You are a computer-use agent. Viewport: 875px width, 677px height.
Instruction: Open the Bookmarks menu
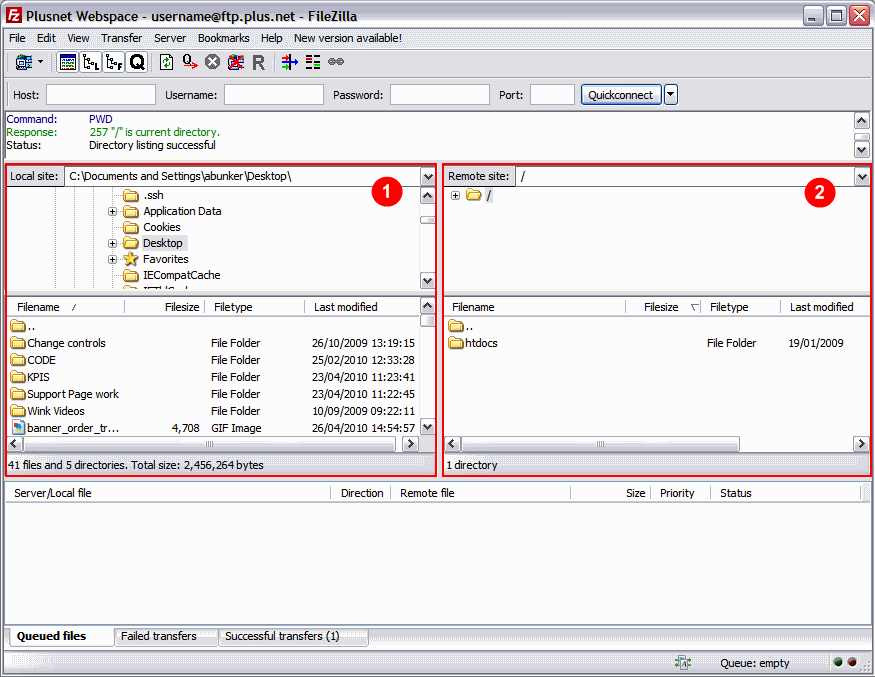click(x=224, y=38)
